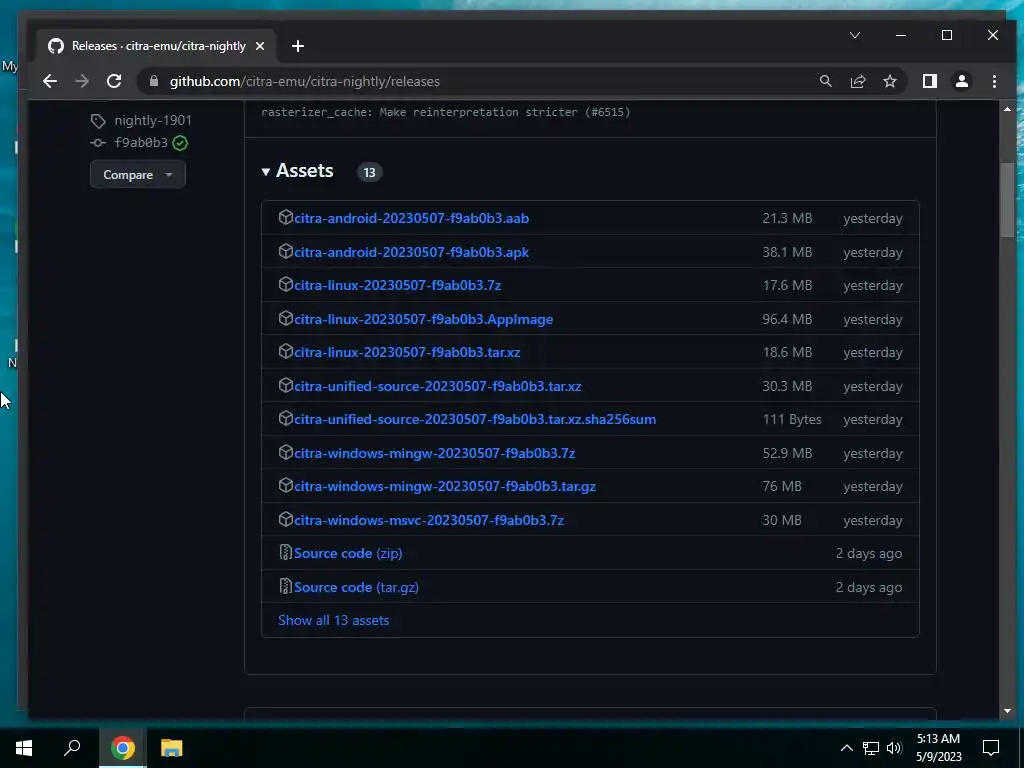Click the network icon in system tray
The width and height of the screenshot is (1024, 768).
[871, 748]
